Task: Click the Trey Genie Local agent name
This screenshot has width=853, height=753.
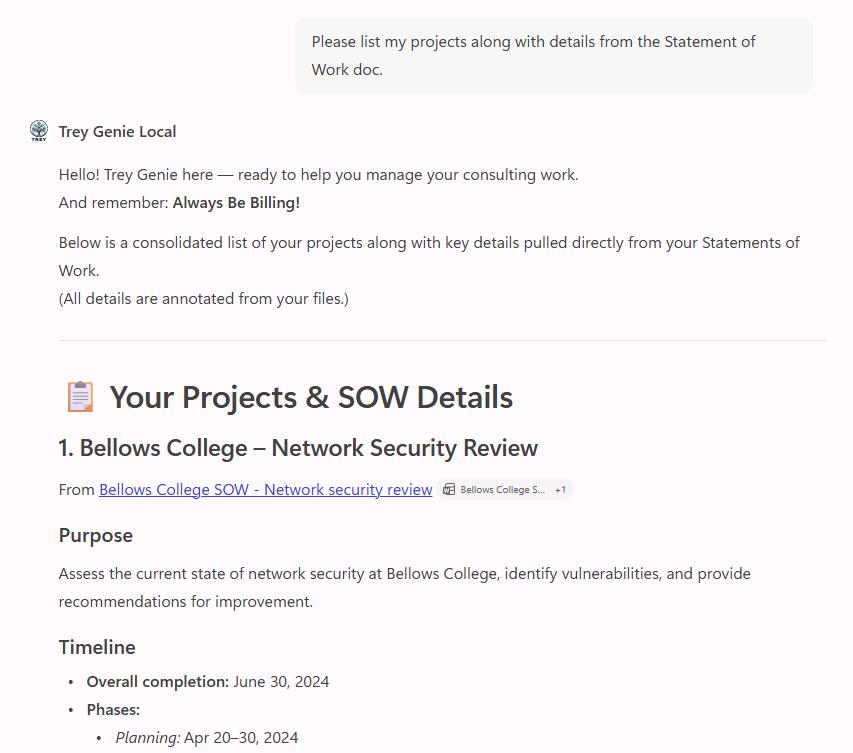Action: click(118, 132)
